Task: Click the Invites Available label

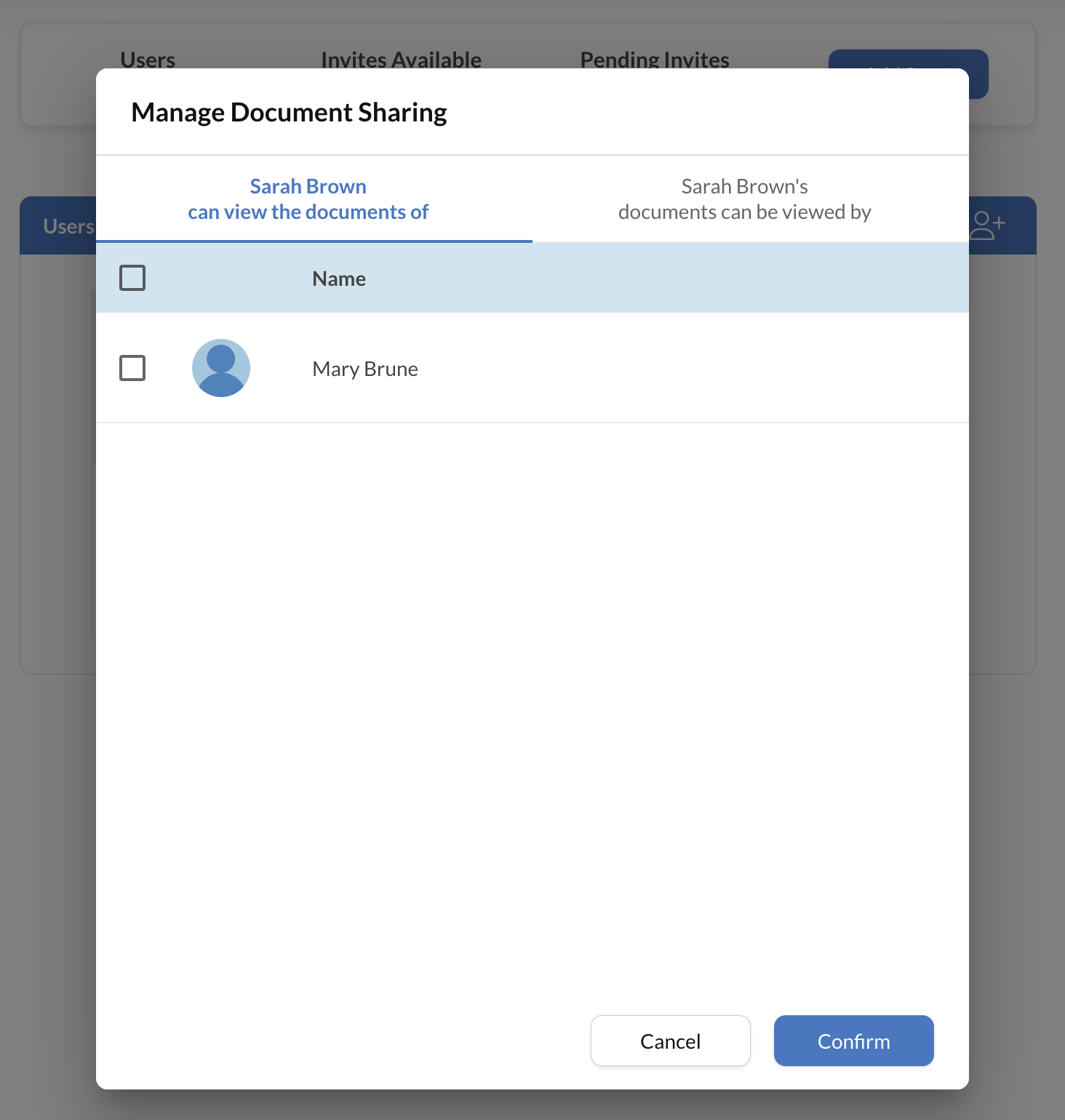Action: 401,60
